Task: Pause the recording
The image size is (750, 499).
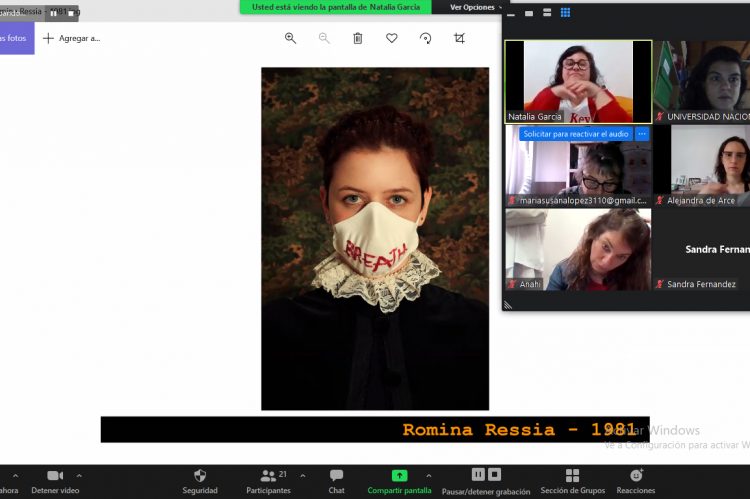Action: click(x=478, y=474)
